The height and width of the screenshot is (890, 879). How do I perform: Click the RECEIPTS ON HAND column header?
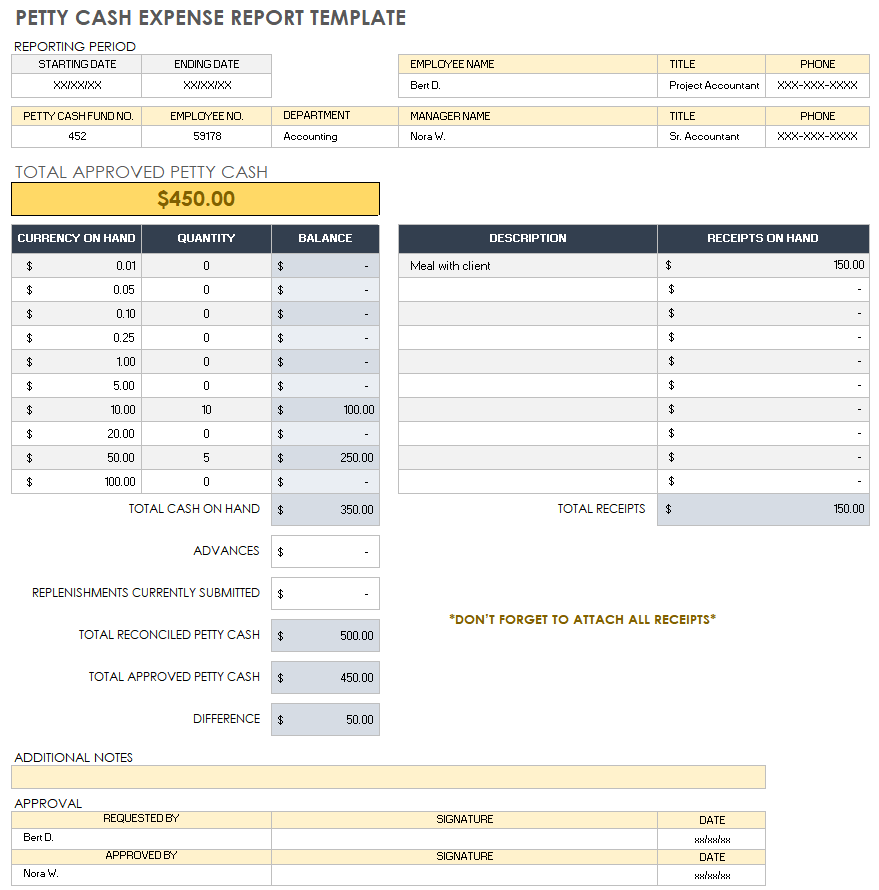tap(763, 238)
